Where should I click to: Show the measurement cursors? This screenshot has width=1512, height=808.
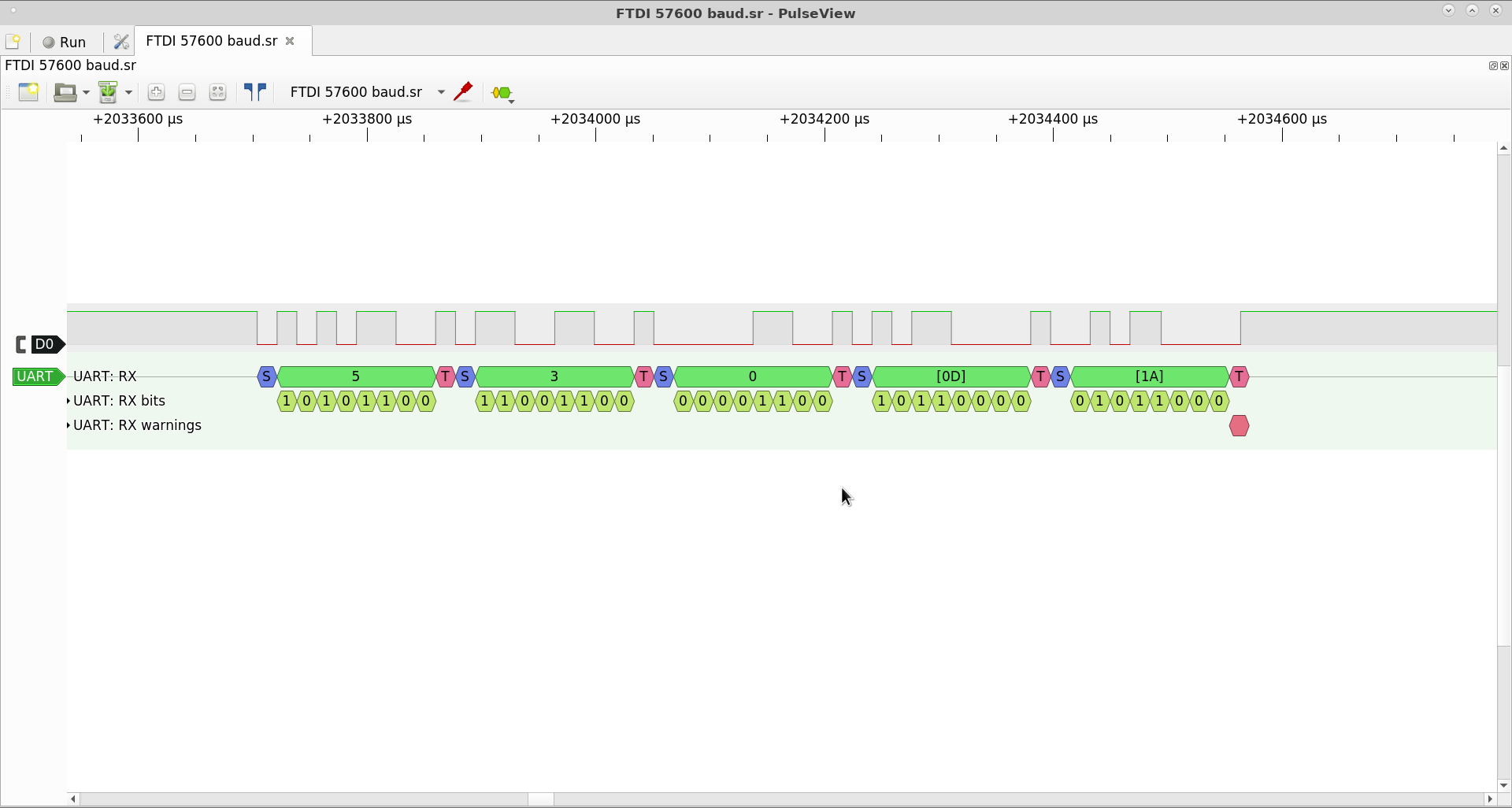255,92
